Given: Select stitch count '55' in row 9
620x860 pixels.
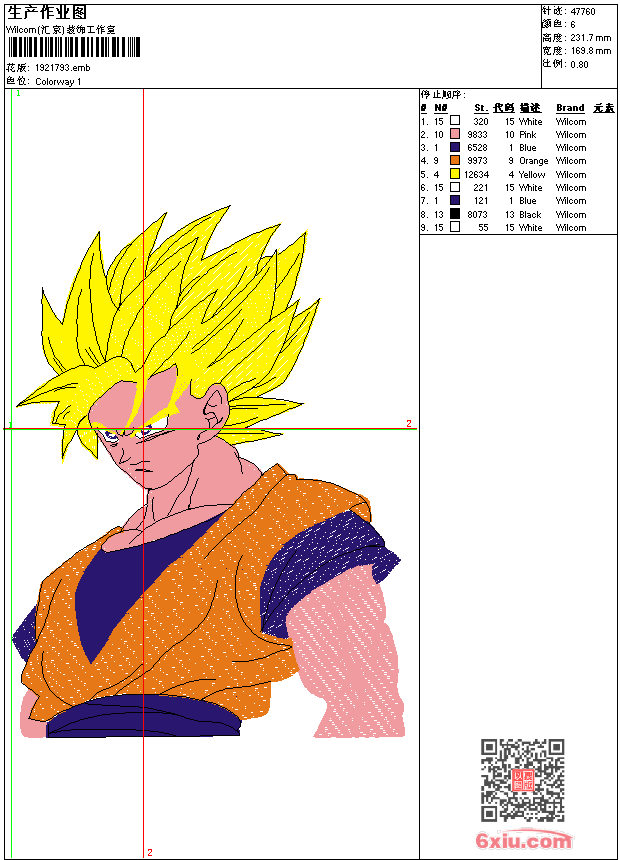Looking at the screenshot, I should pos(483,228).
